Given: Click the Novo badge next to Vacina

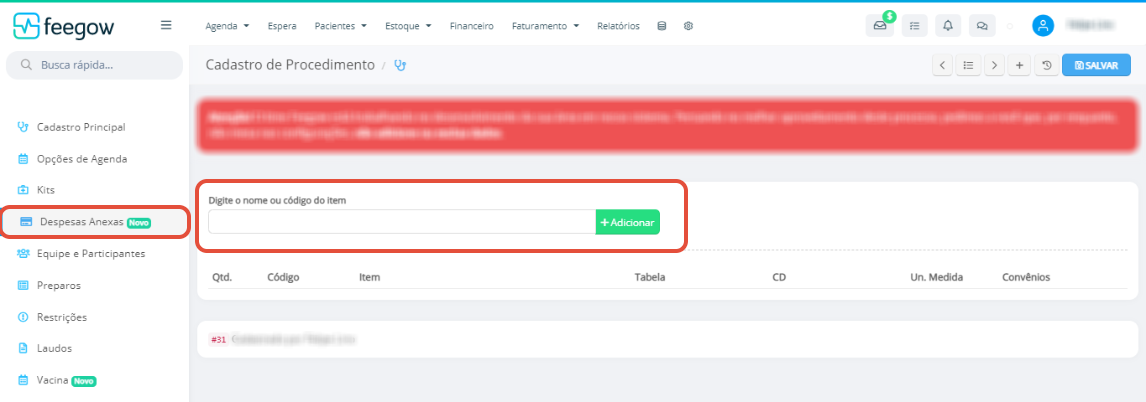Looking at the screenshot, I should tap(84, 381).
